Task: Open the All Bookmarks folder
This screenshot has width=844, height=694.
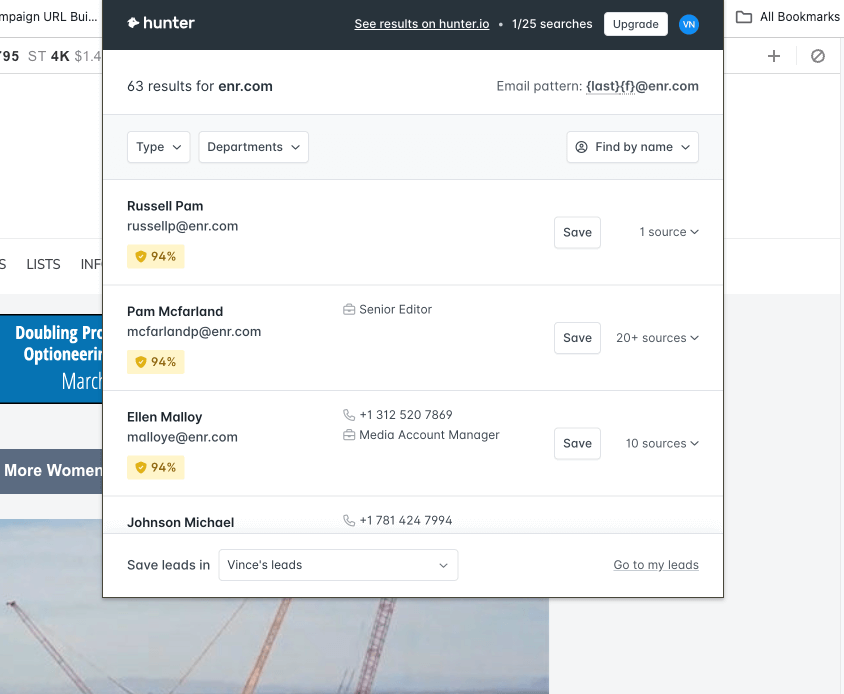Action: pos(787,17)
